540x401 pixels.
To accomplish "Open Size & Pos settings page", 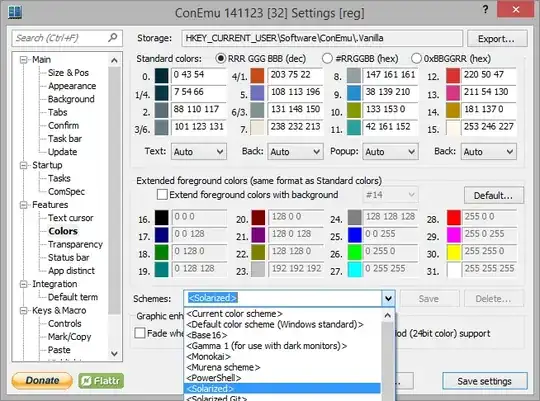I will pos(68,73).
